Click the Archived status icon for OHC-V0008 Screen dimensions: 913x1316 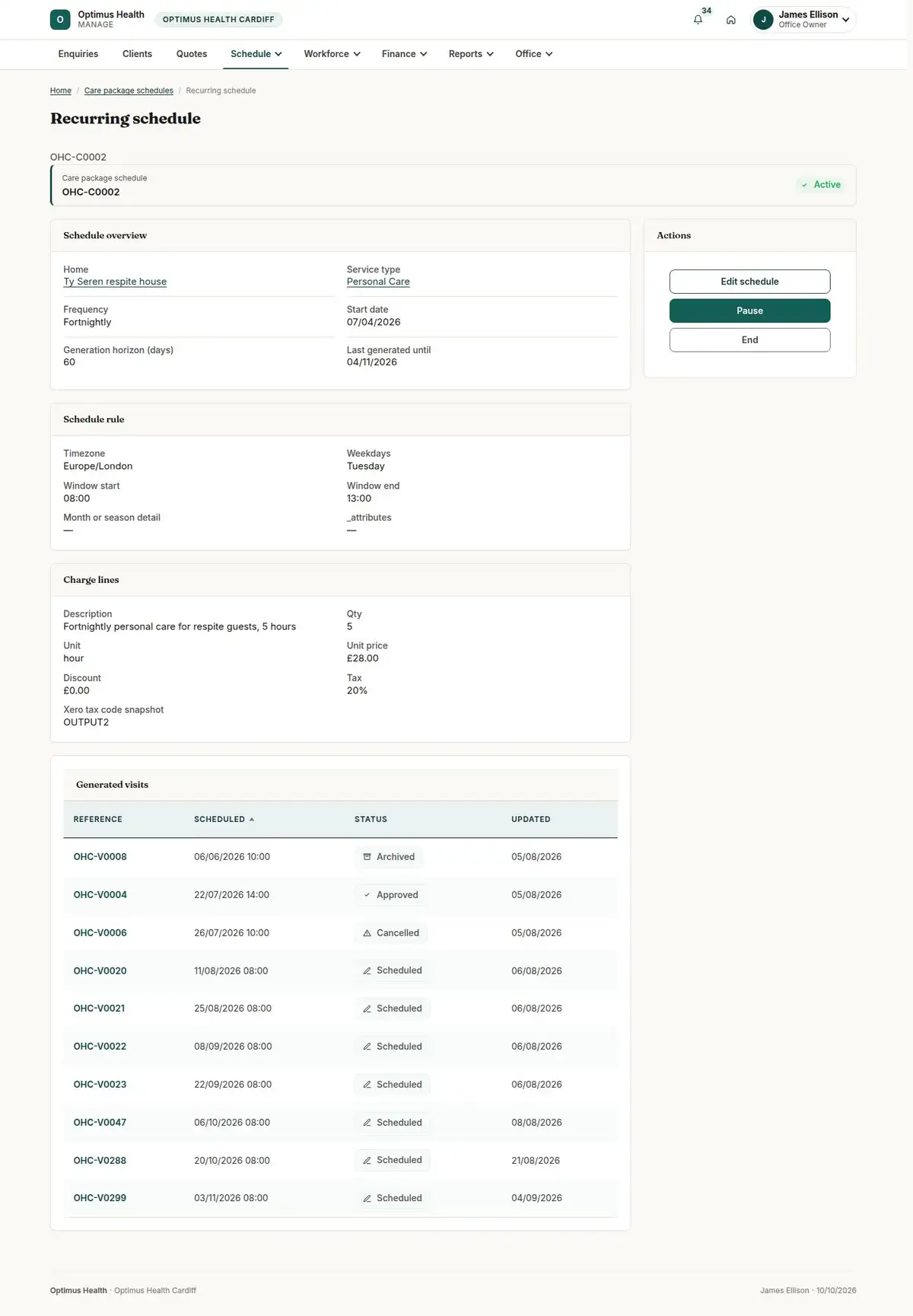(367, 857)
